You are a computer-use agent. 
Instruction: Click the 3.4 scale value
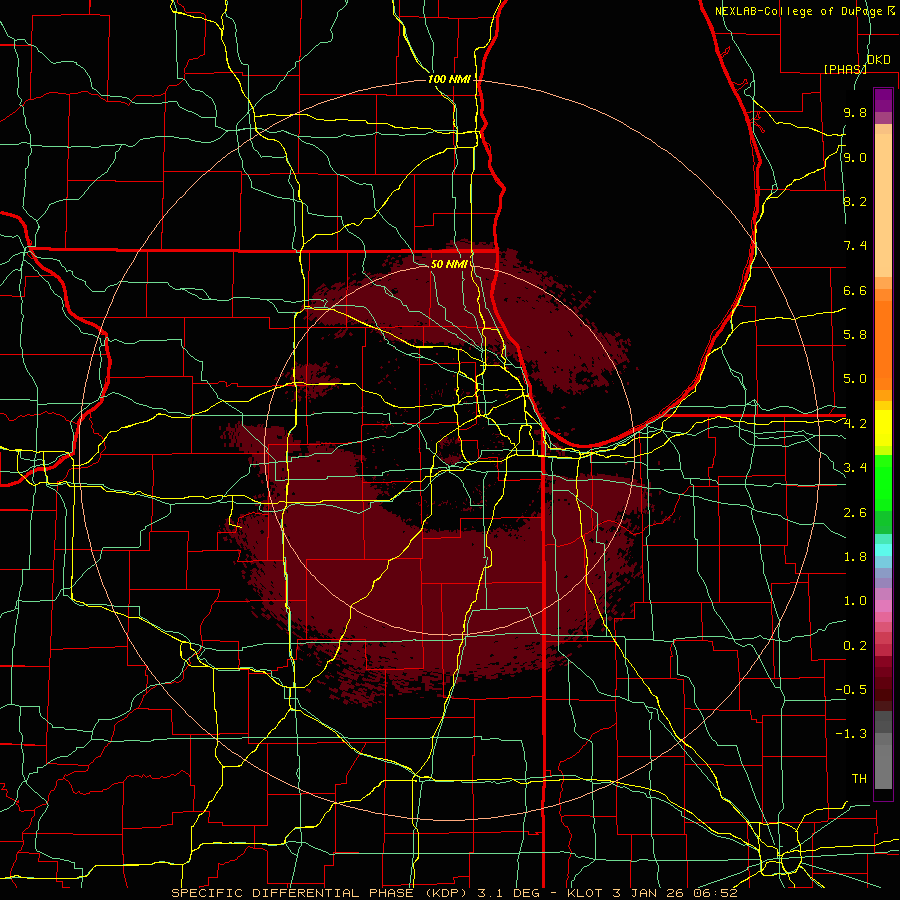(855, 468)
